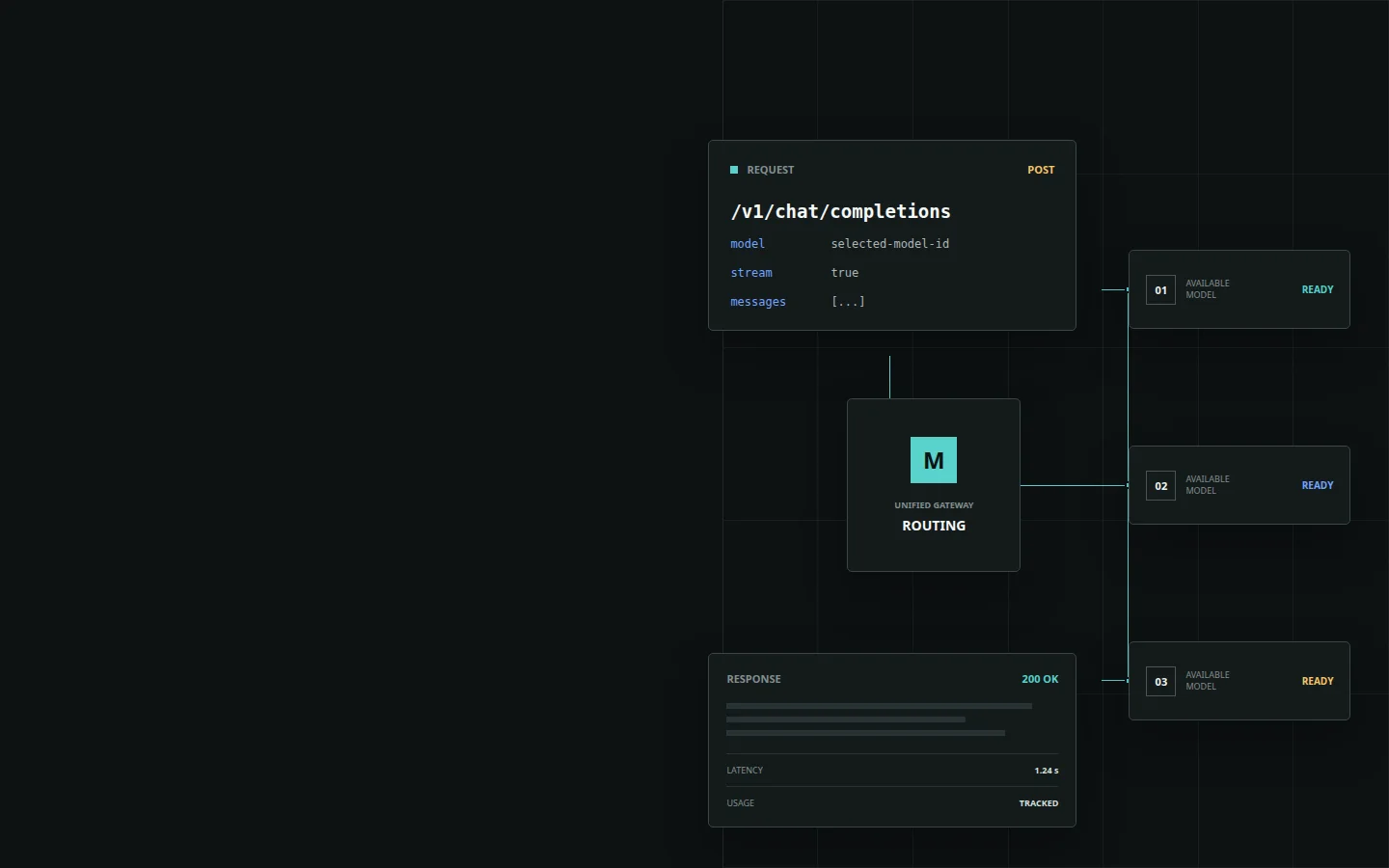Click the POST method label
The height and width of the screenshot is (868, 1389).
click(x=1041, y=170)
